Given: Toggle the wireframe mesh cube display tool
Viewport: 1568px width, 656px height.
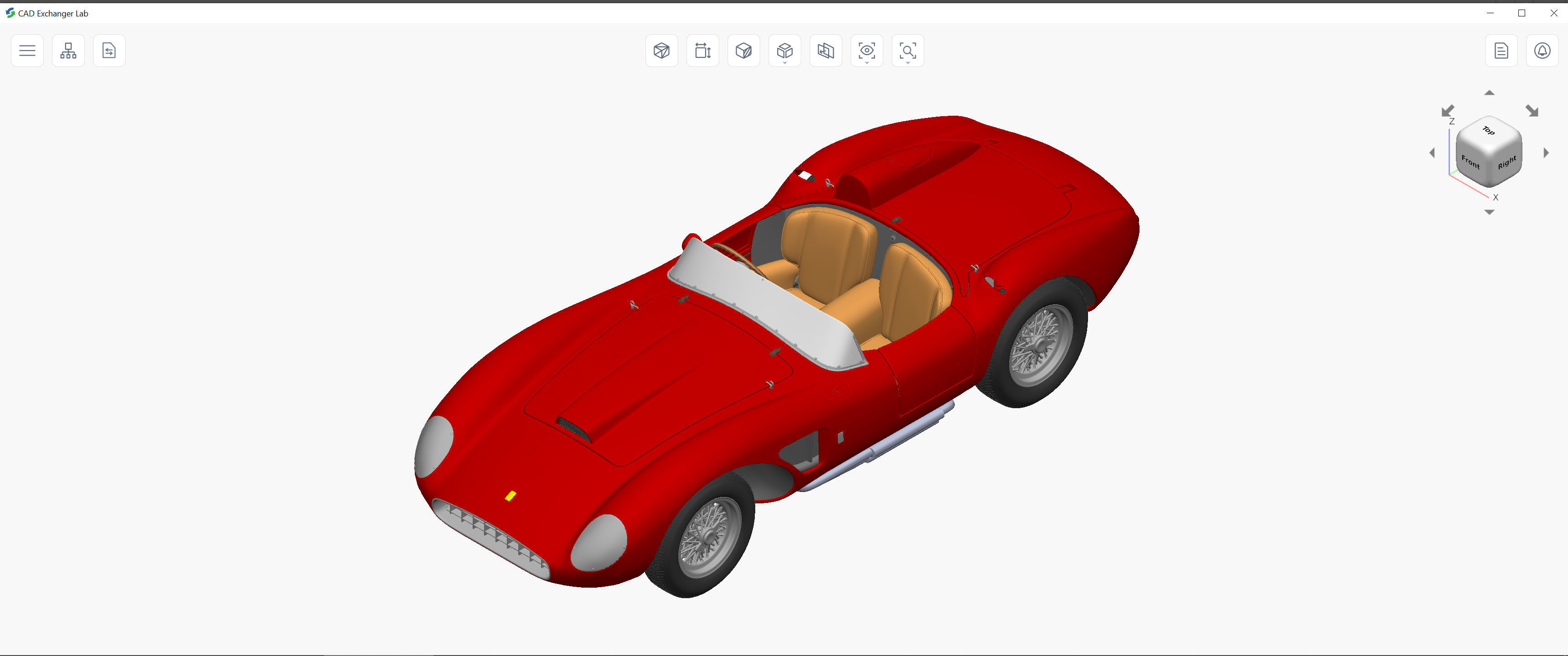Looking at the screenshot, I should pyautogui.click(x=662, y=51).
